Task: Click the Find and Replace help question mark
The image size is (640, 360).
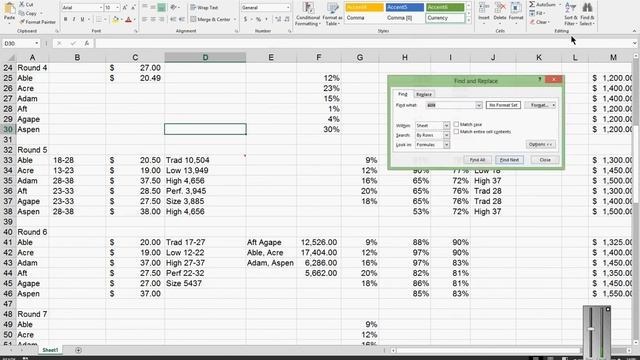Action: pos(540,80)
